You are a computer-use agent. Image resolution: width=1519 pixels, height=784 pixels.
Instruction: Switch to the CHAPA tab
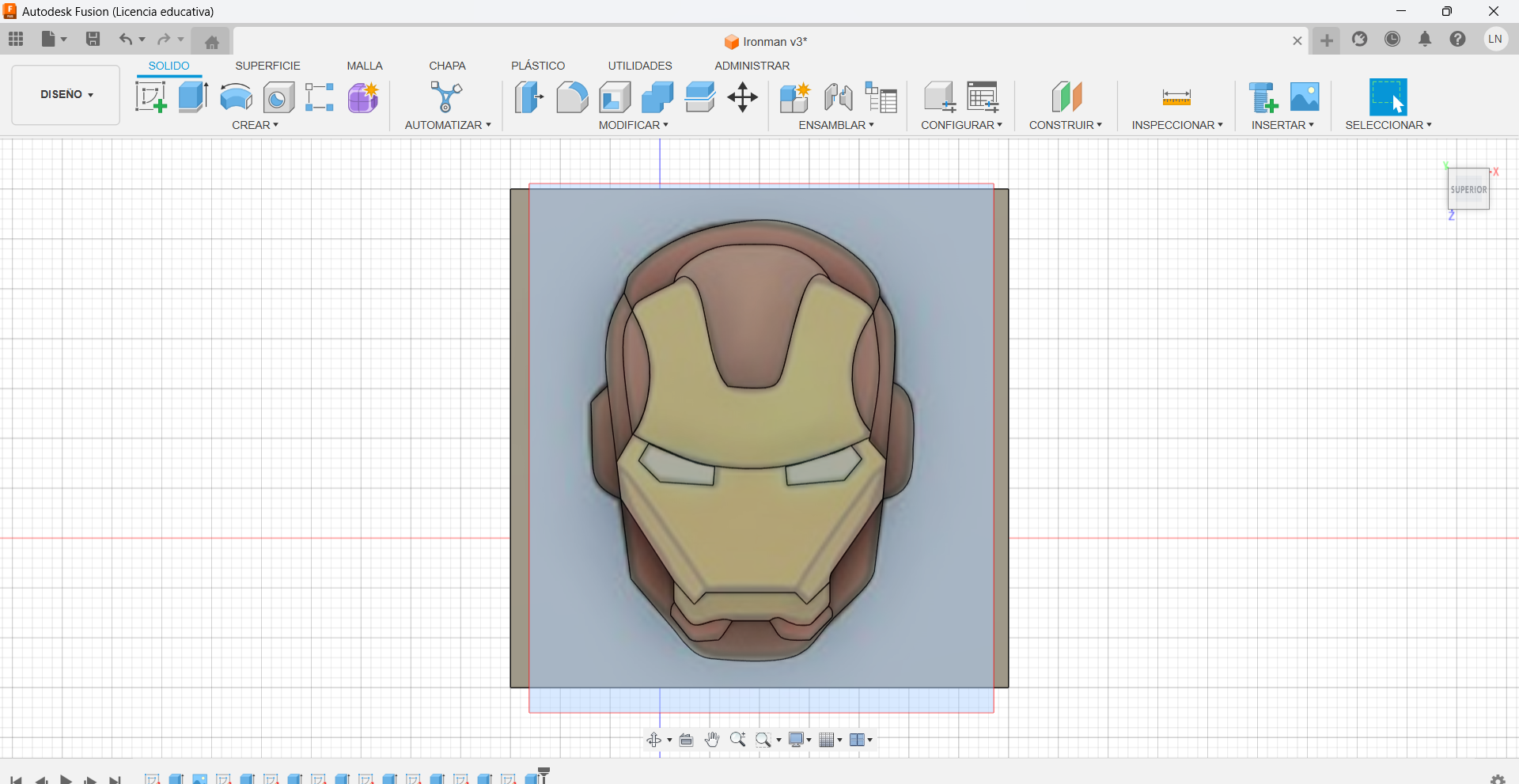447,66
